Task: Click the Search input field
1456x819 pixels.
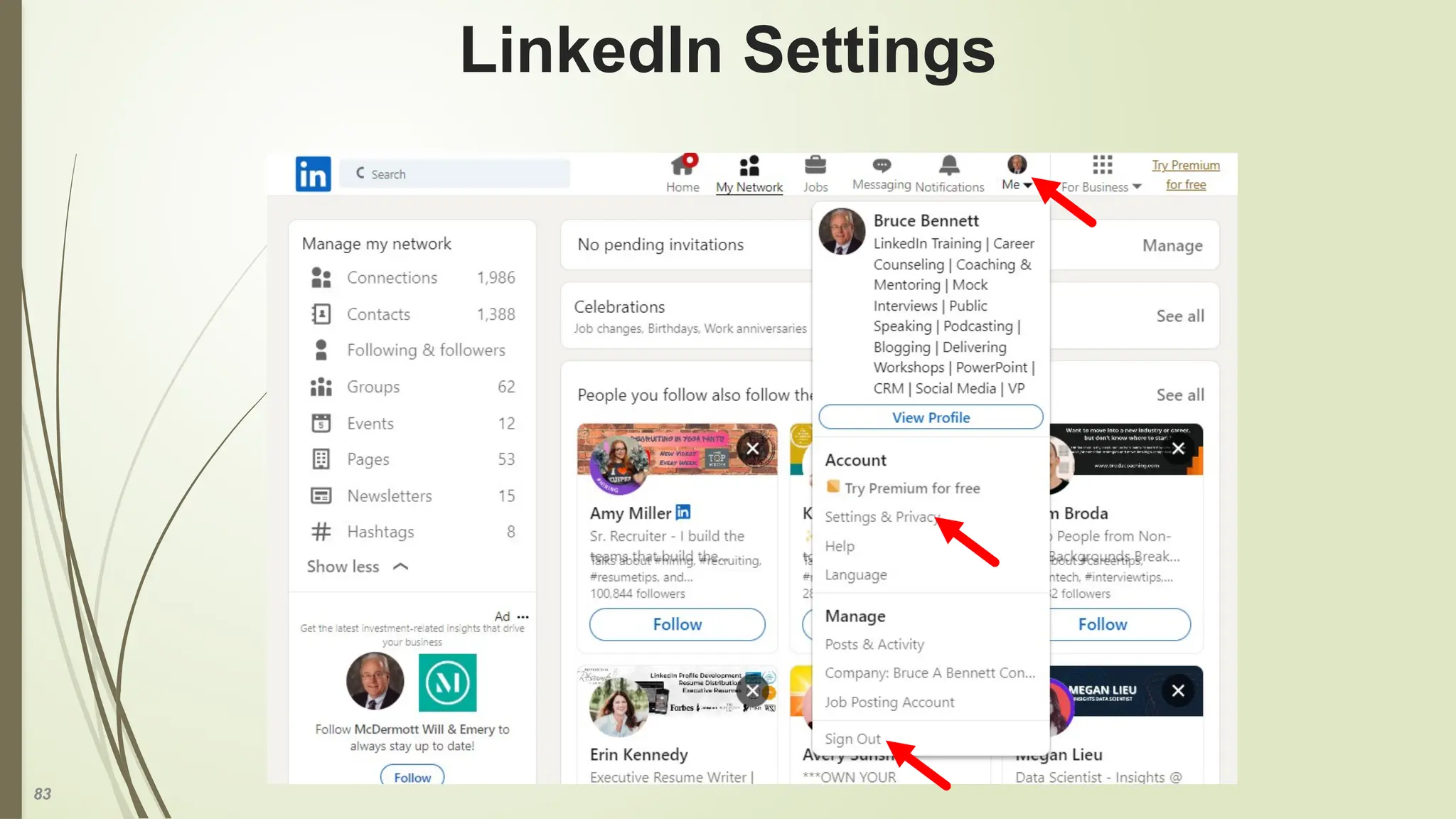Action: [455, 174]
